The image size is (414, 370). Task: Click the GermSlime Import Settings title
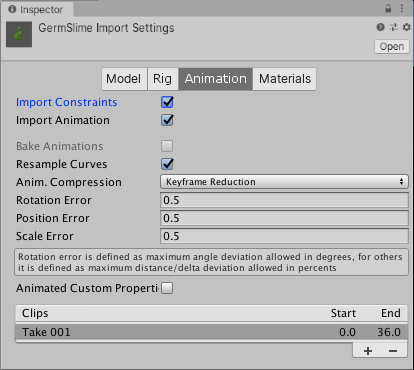(106, 28)
